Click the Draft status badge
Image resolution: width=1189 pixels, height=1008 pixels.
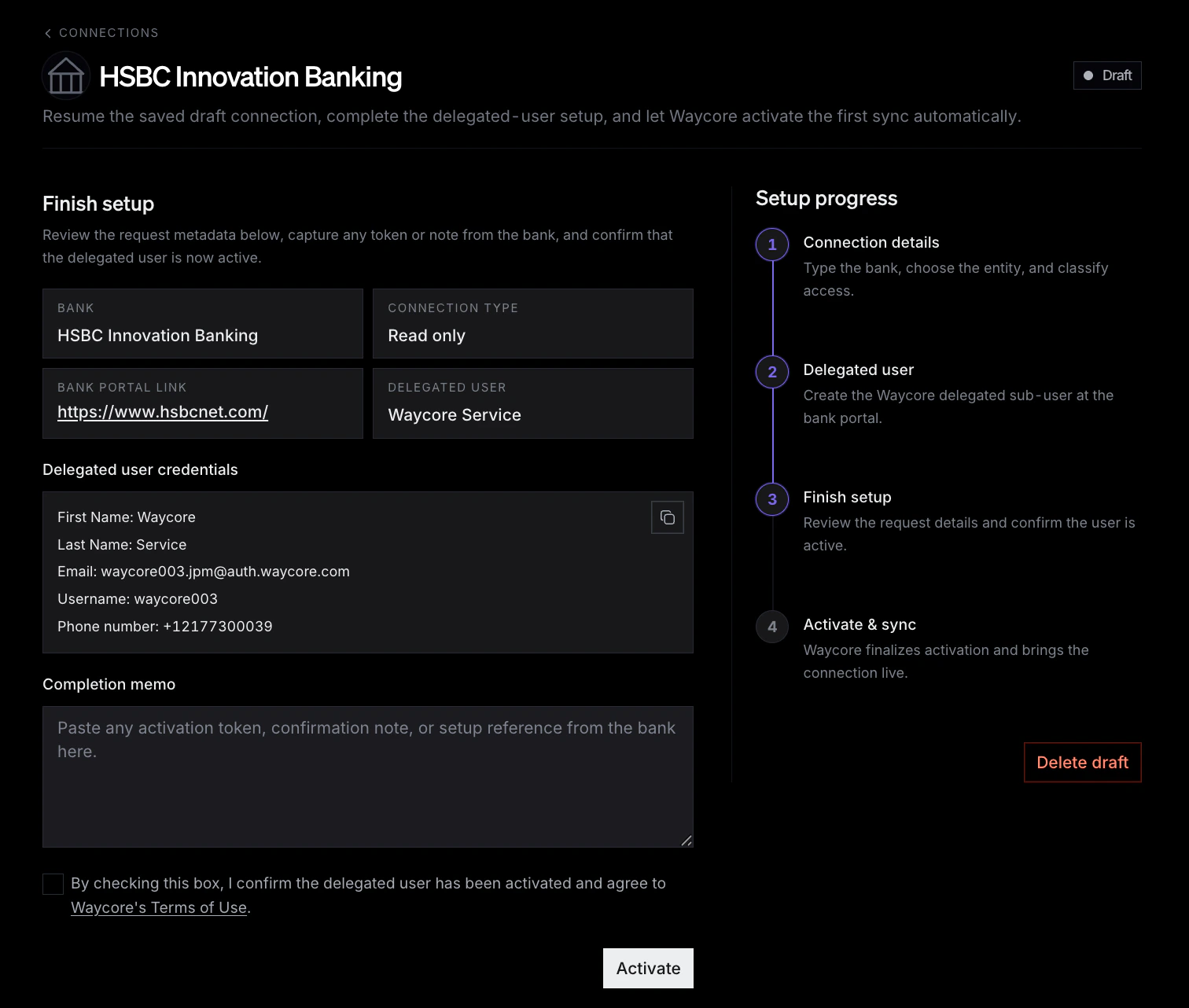pyautogui.click(x=1107, y=75)
